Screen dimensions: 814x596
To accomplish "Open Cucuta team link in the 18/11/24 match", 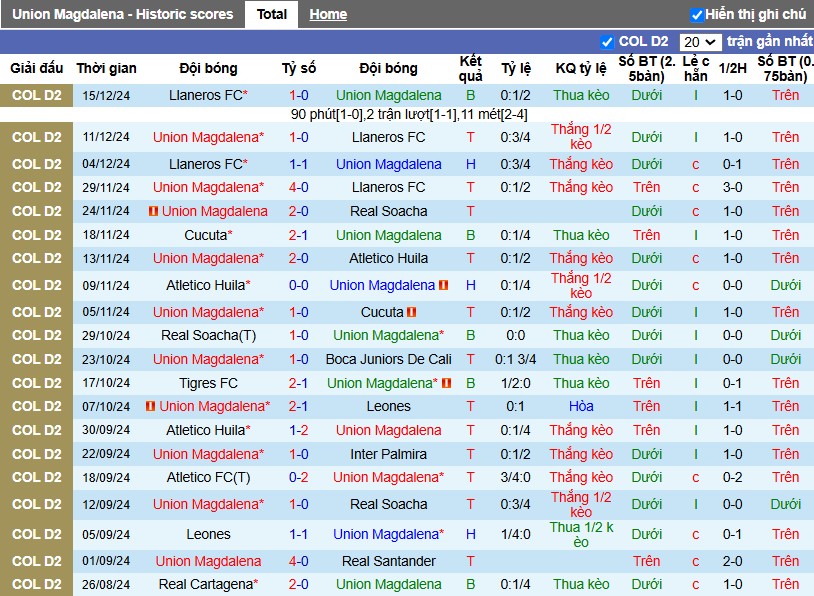I will (208, 235).
